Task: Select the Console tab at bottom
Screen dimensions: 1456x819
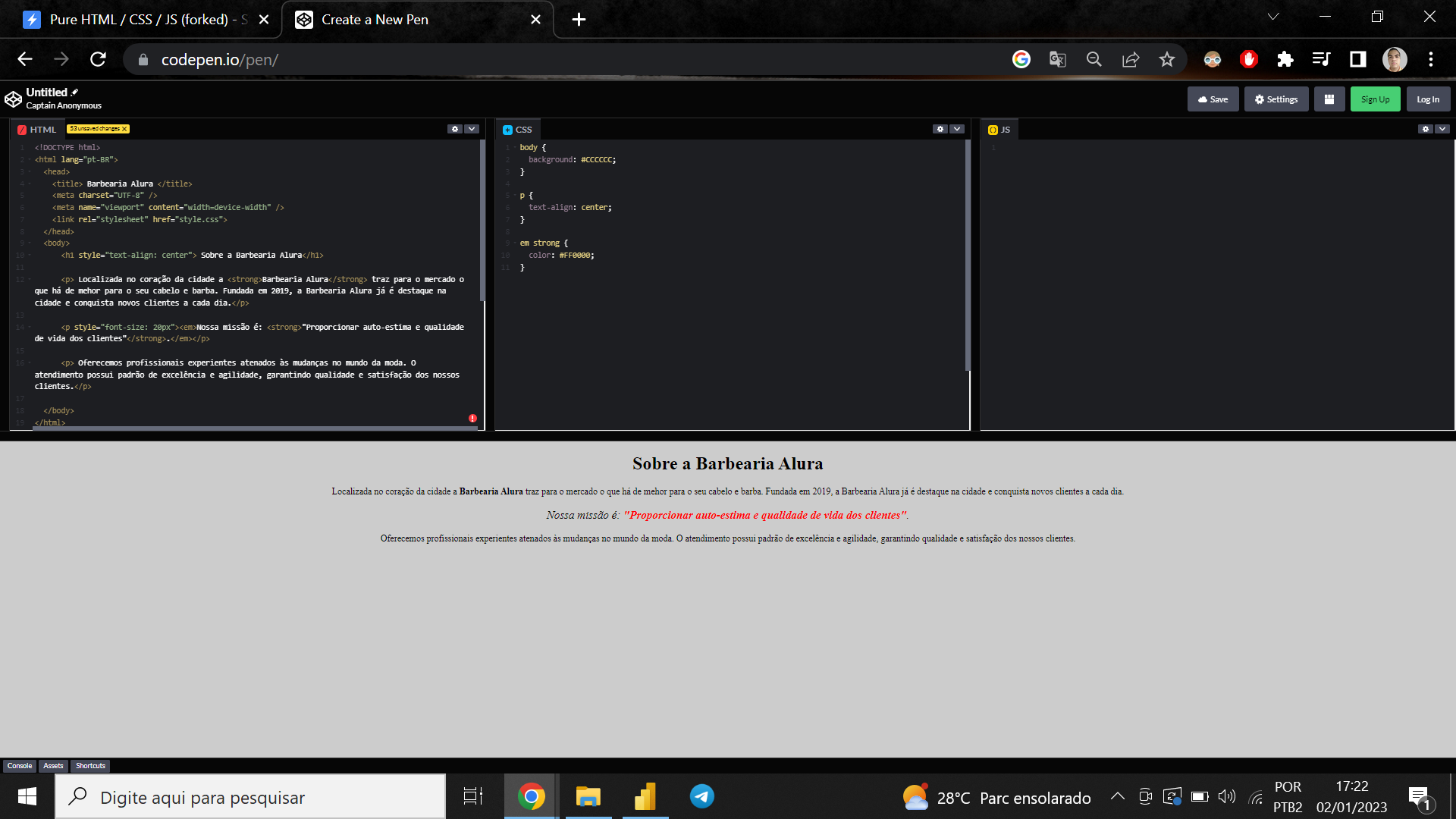Action: 20,765
